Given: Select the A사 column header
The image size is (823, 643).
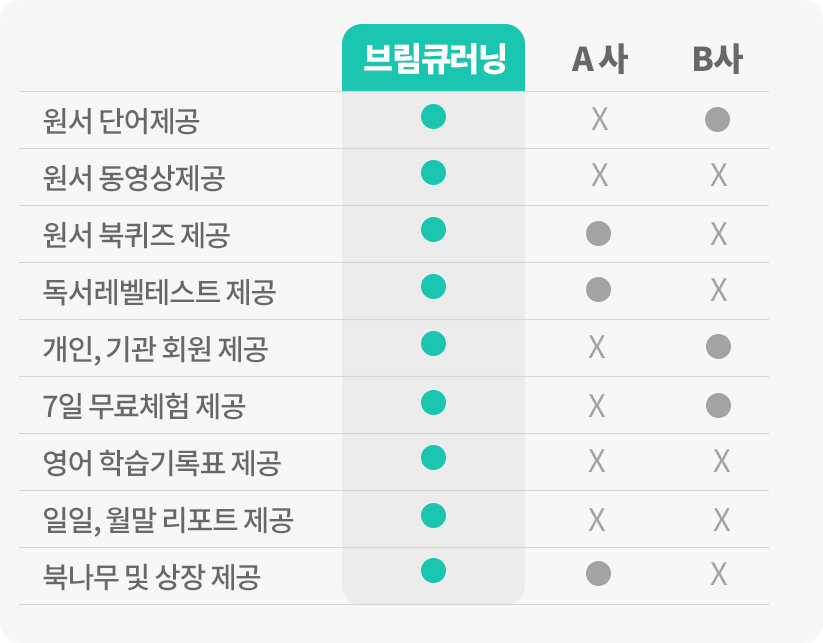Looking at the screenshot, I should pyautogui.click(x=599, y=59).
